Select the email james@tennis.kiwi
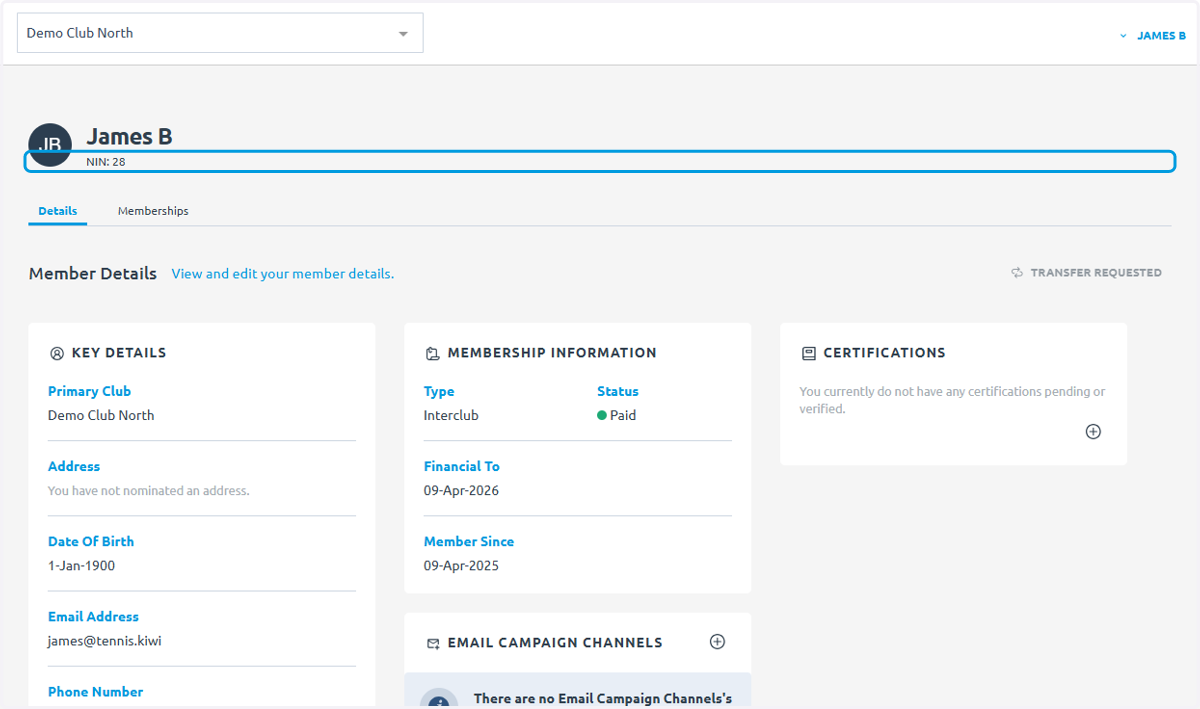This screenshot has width=1200, height=709. (104, 641)
